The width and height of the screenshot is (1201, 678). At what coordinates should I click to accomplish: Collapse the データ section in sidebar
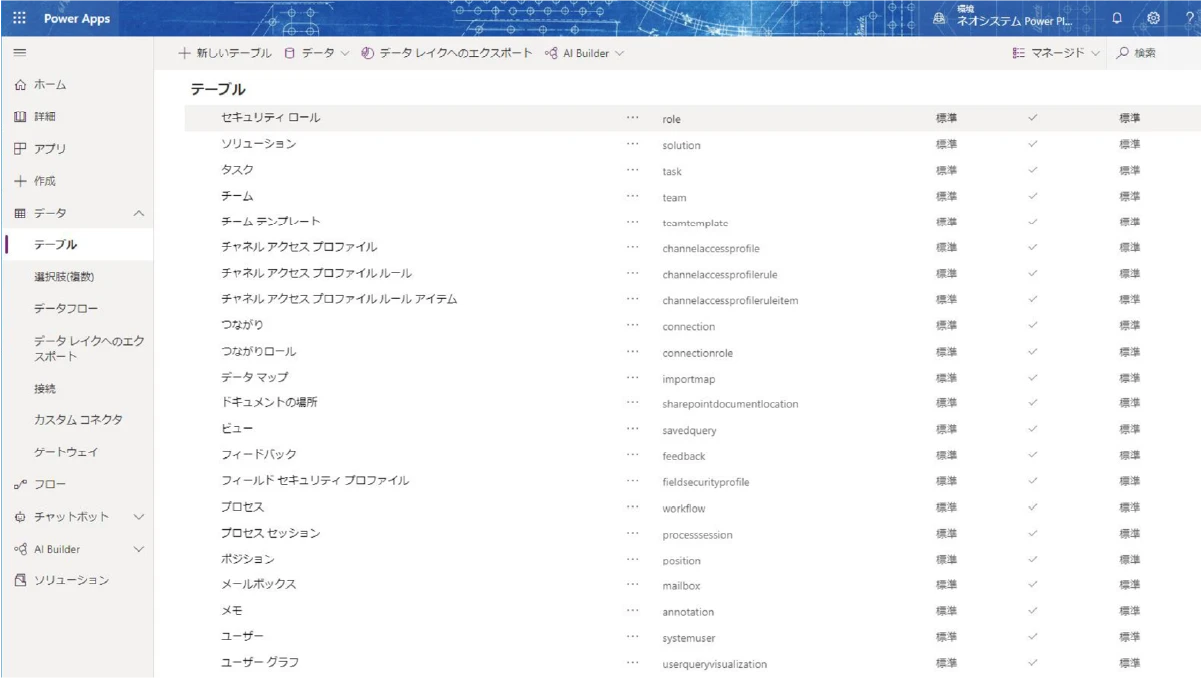[139, 213]
